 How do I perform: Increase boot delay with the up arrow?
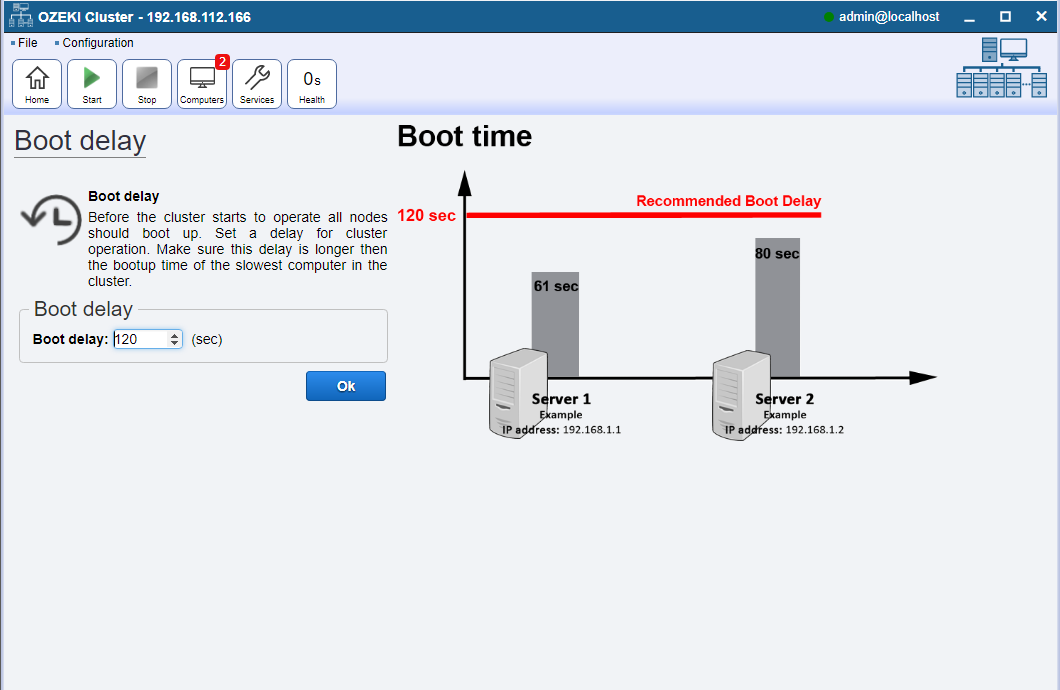pyautogui.click(x=175, y=335)
